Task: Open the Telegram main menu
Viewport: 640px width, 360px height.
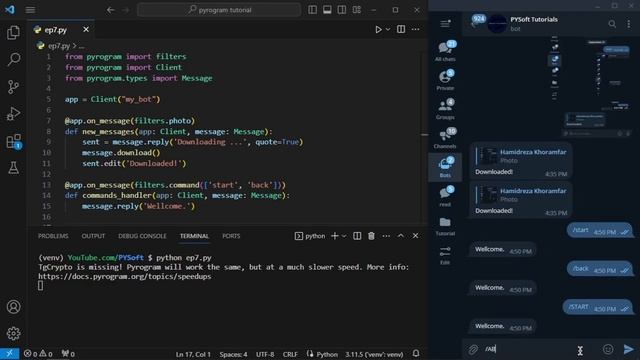Action: pos(445,23)
